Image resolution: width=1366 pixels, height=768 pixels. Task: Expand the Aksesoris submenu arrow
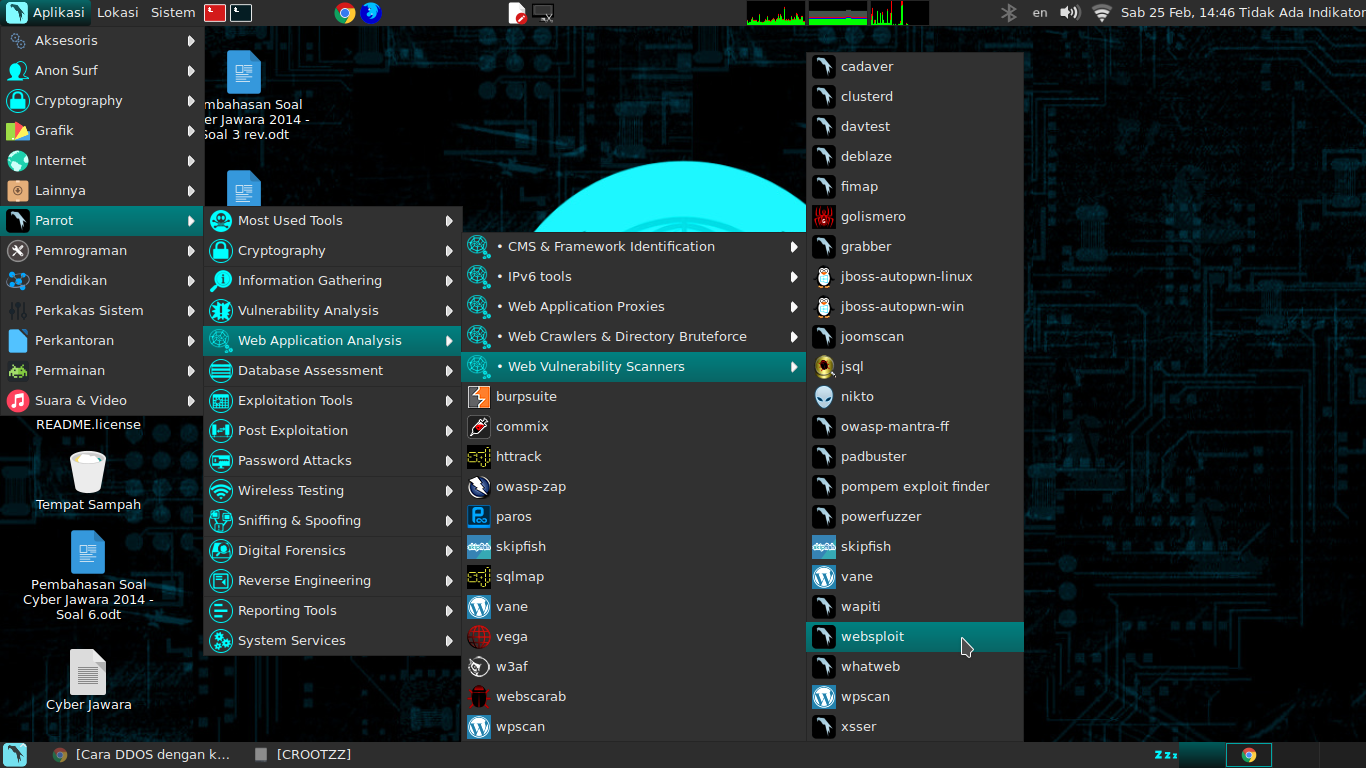point(191,41)
